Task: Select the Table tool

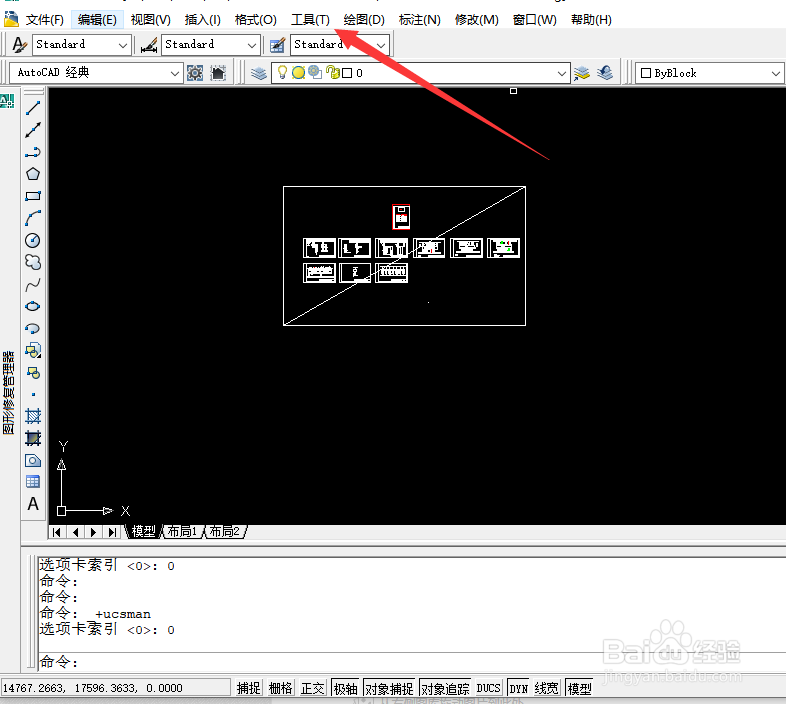Action: pos(33,482)
